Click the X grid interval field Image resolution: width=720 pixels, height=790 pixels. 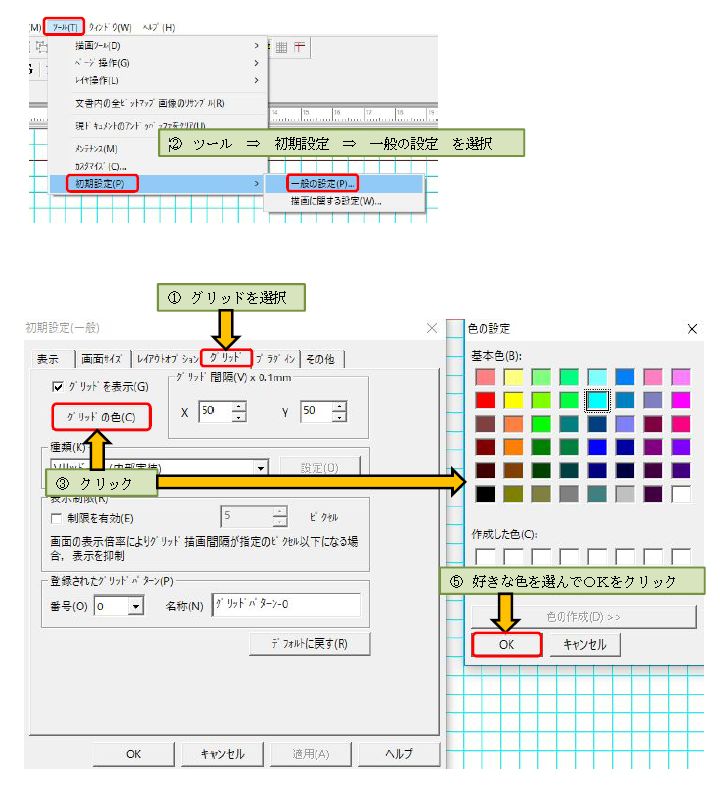coord(215,411)
